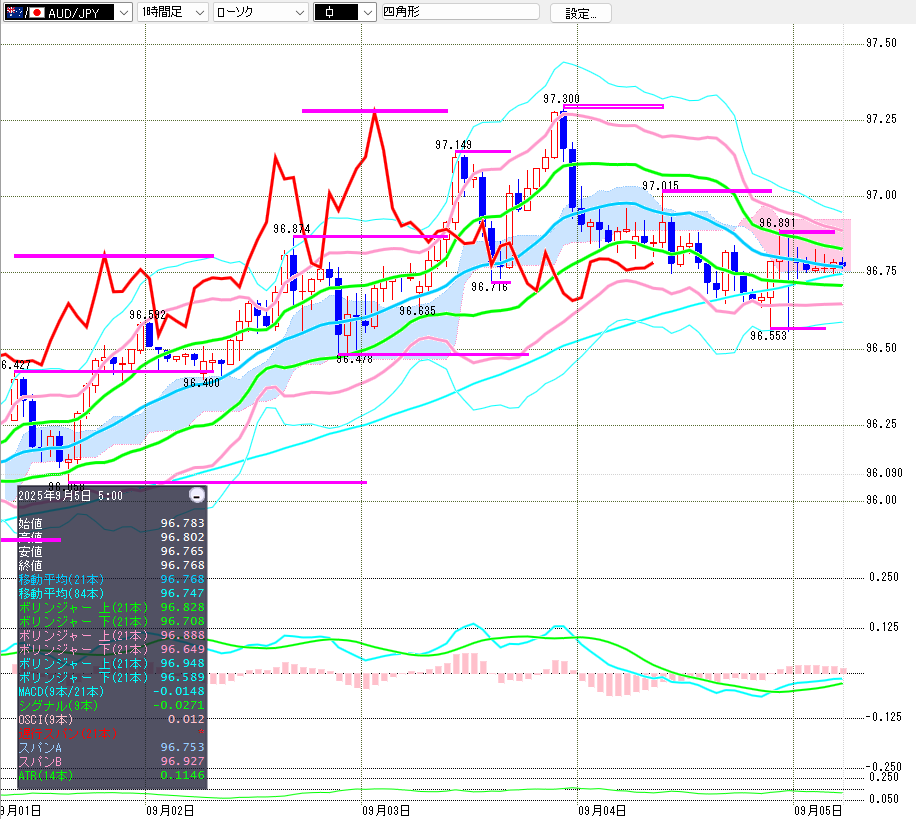This screenshot has height=819, width=916.
Task: Click the 97.015 price label
Action: [660, 186]
